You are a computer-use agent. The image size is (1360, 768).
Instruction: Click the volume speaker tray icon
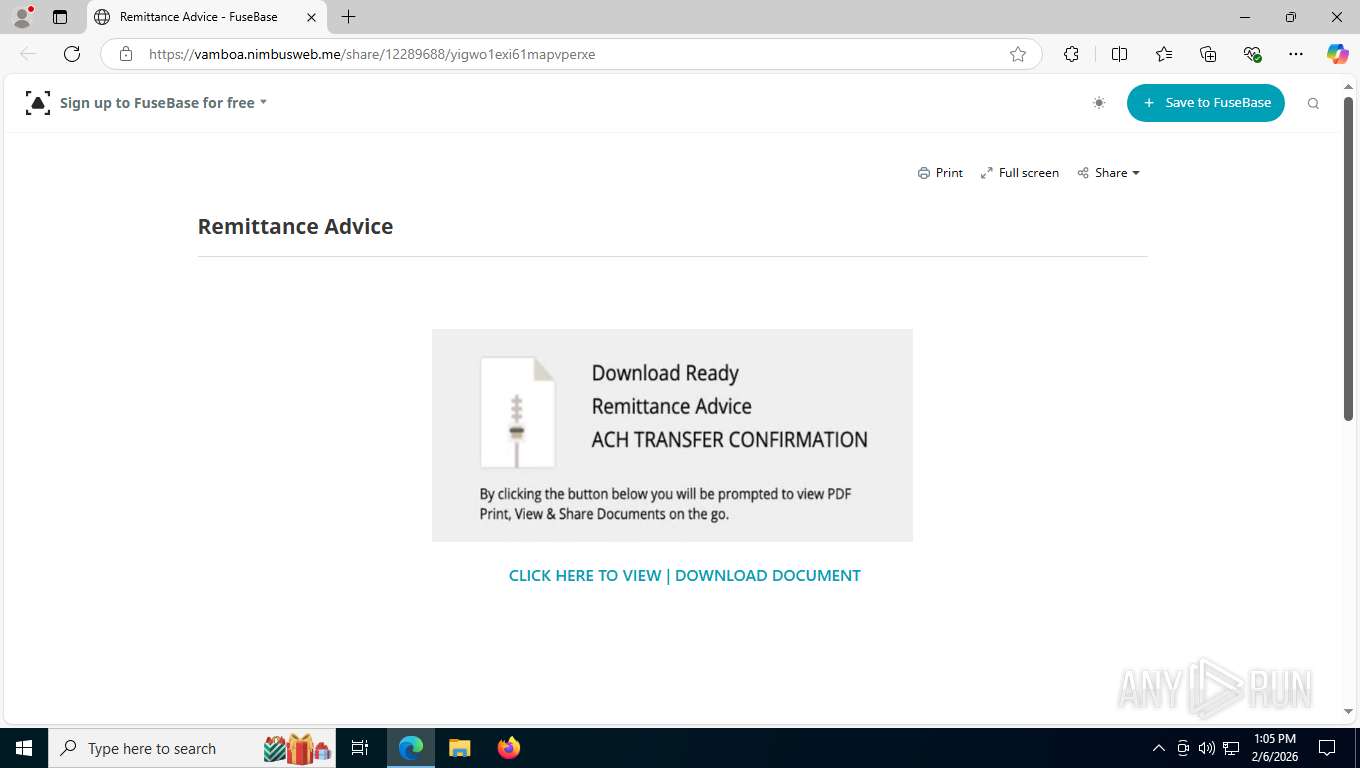[x=1207, y=748]
